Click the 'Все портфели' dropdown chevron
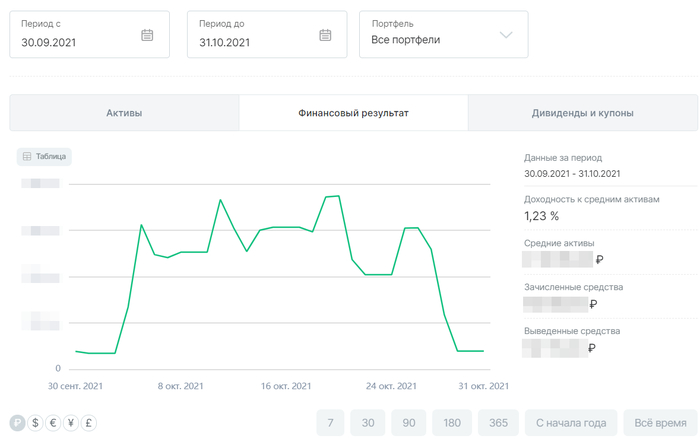 coord(506,35)
